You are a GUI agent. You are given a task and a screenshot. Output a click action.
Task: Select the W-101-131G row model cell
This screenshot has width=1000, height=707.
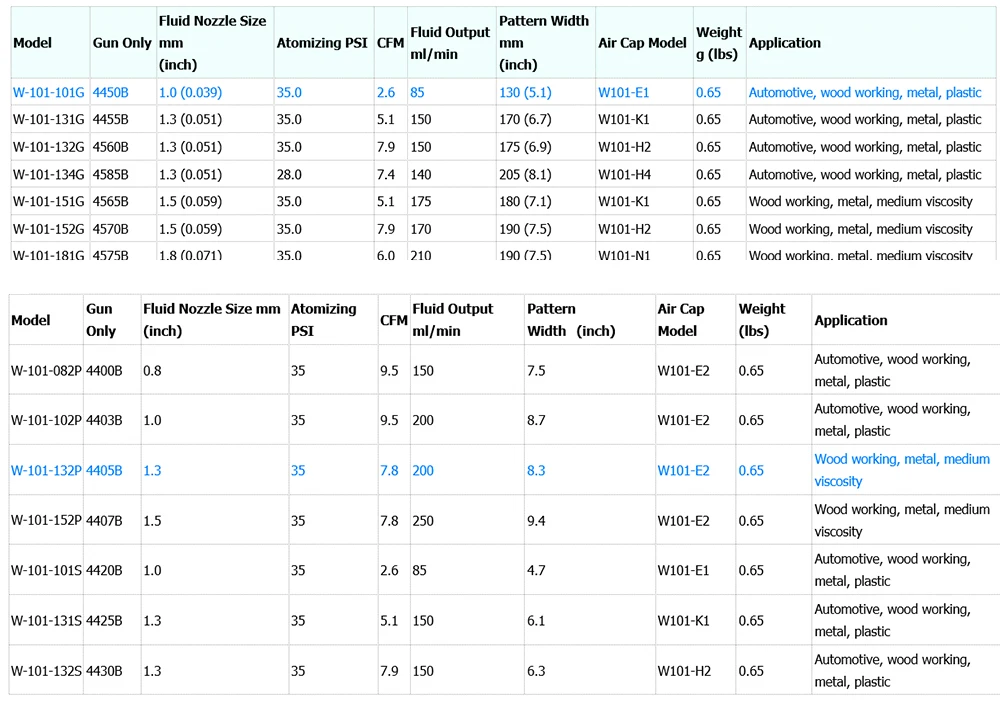click(x=48, y=119)
